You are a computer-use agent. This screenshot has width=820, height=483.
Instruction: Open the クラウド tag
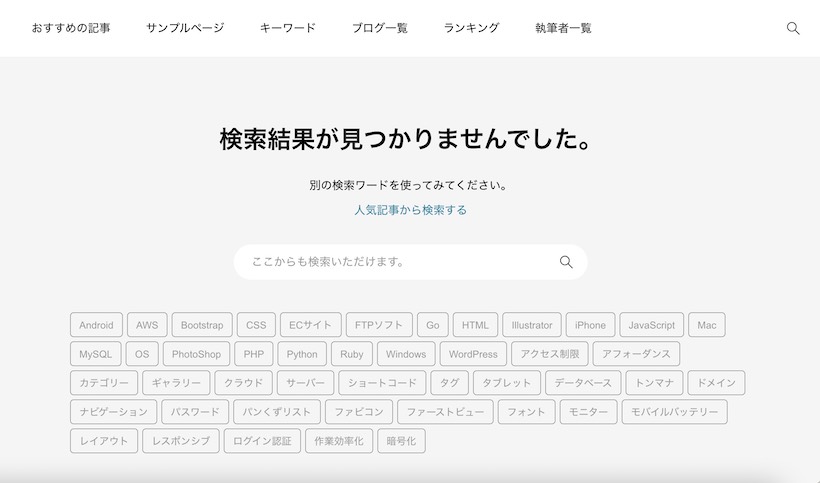tap(244, 383)
